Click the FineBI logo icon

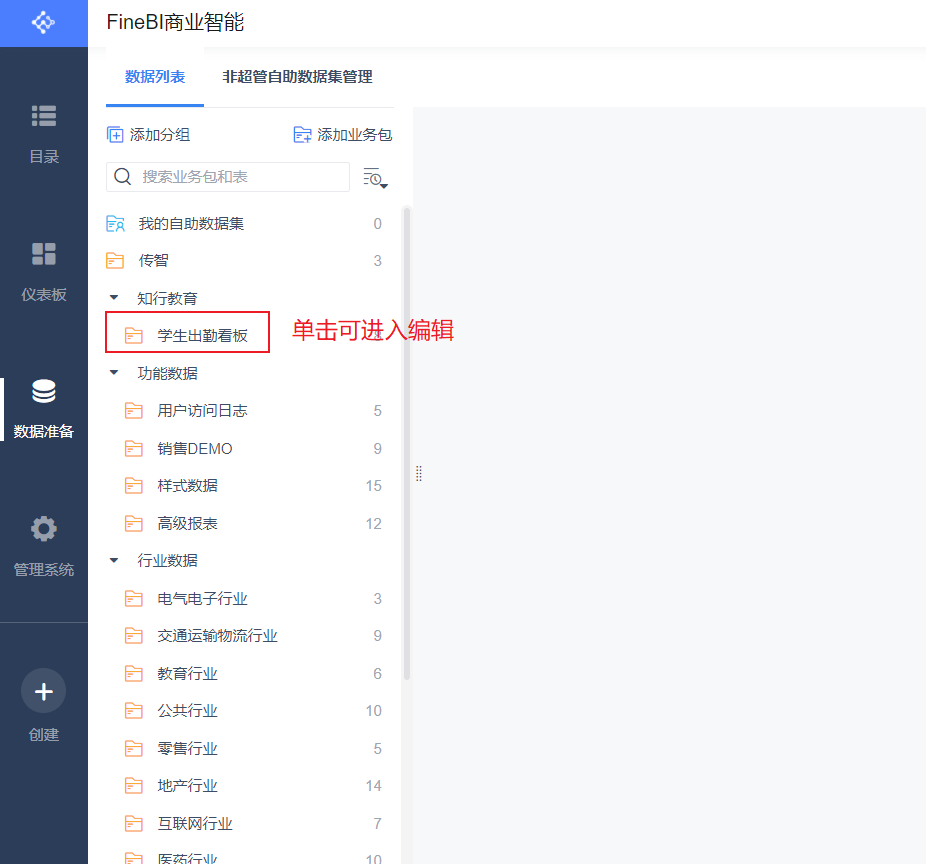point(43,23)
